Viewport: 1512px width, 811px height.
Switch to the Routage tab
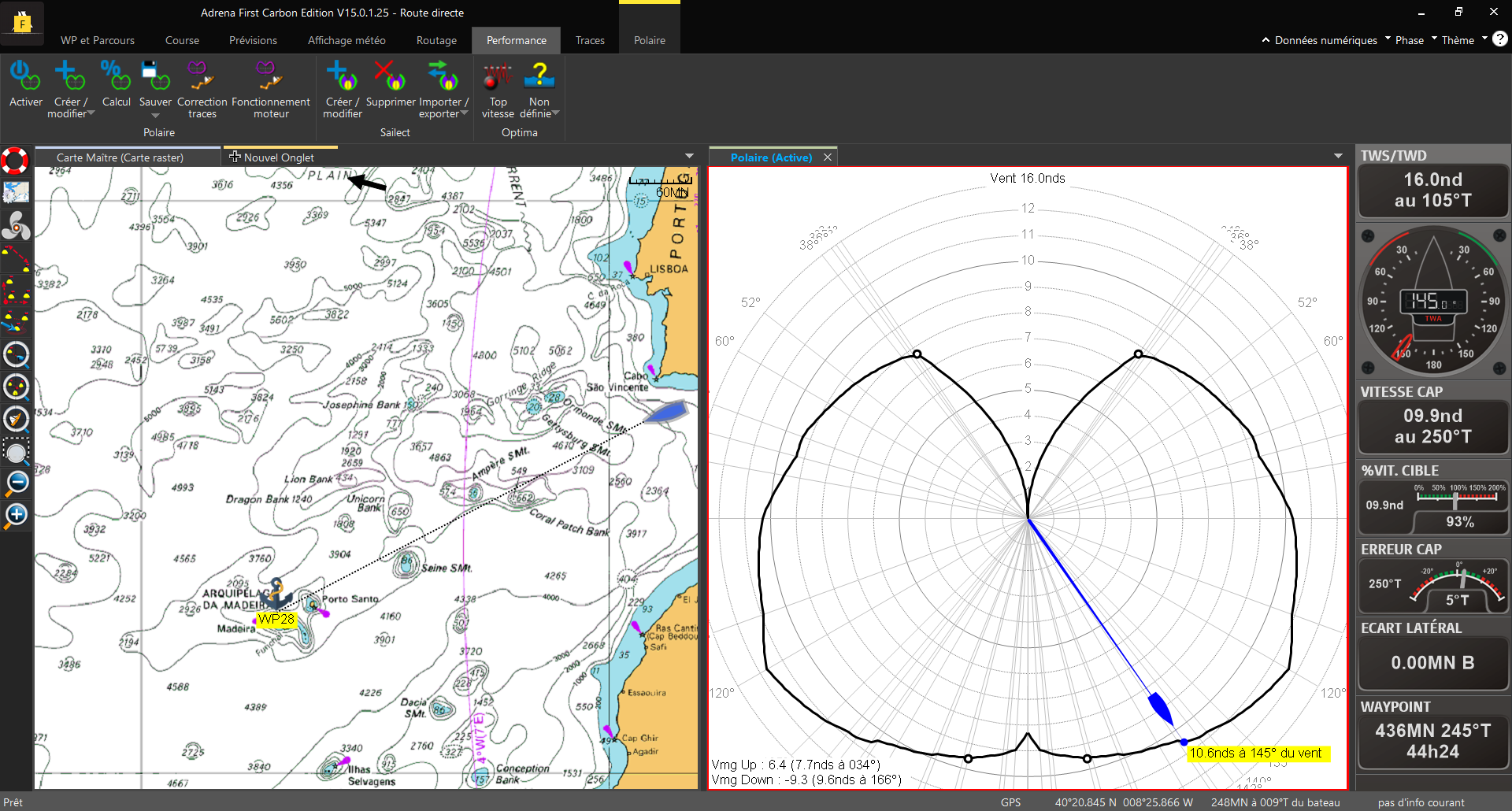[436, 40]
